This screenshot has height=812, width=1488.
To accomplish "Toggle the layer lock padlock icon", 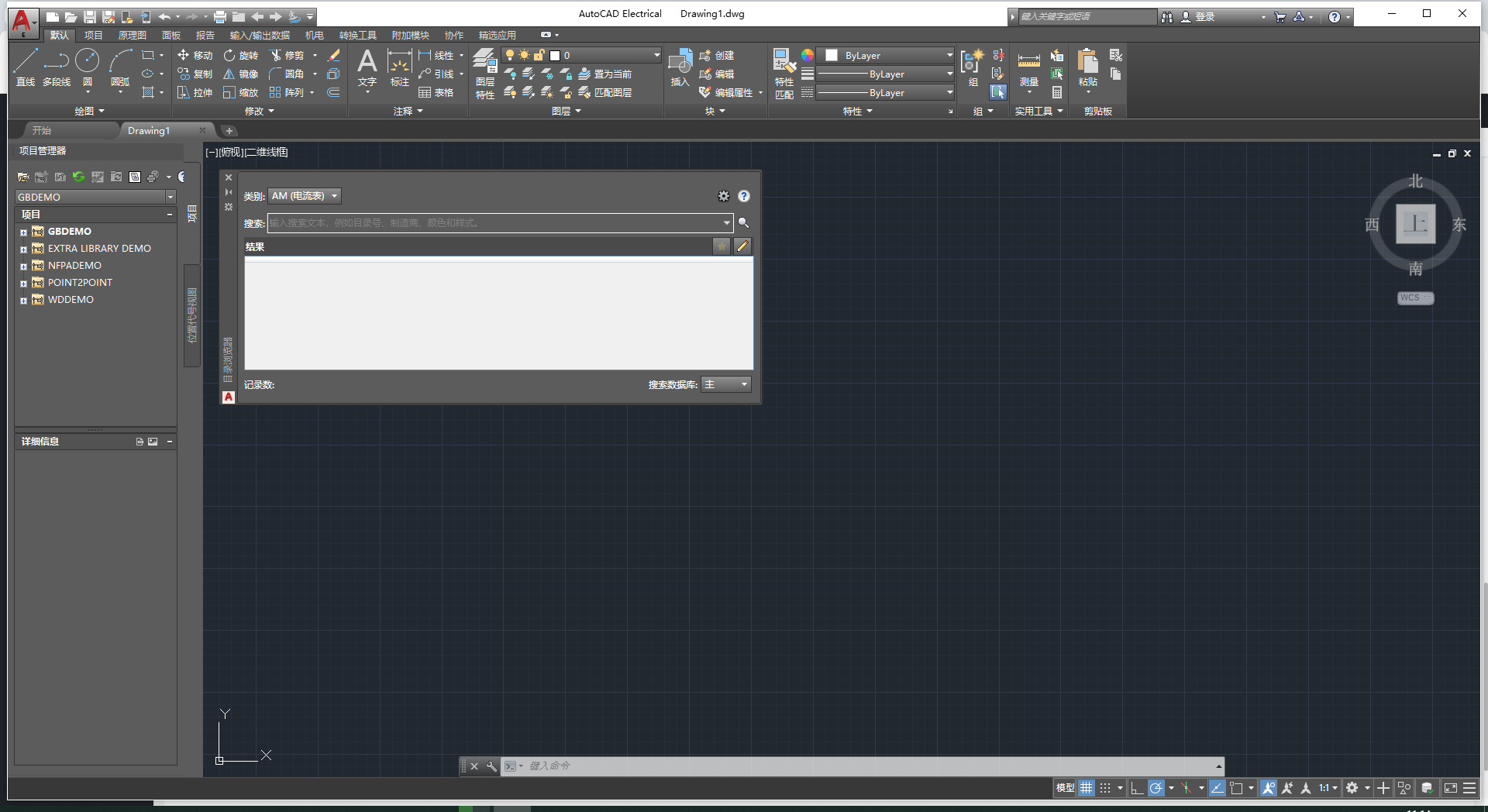I will coord(540,55).
